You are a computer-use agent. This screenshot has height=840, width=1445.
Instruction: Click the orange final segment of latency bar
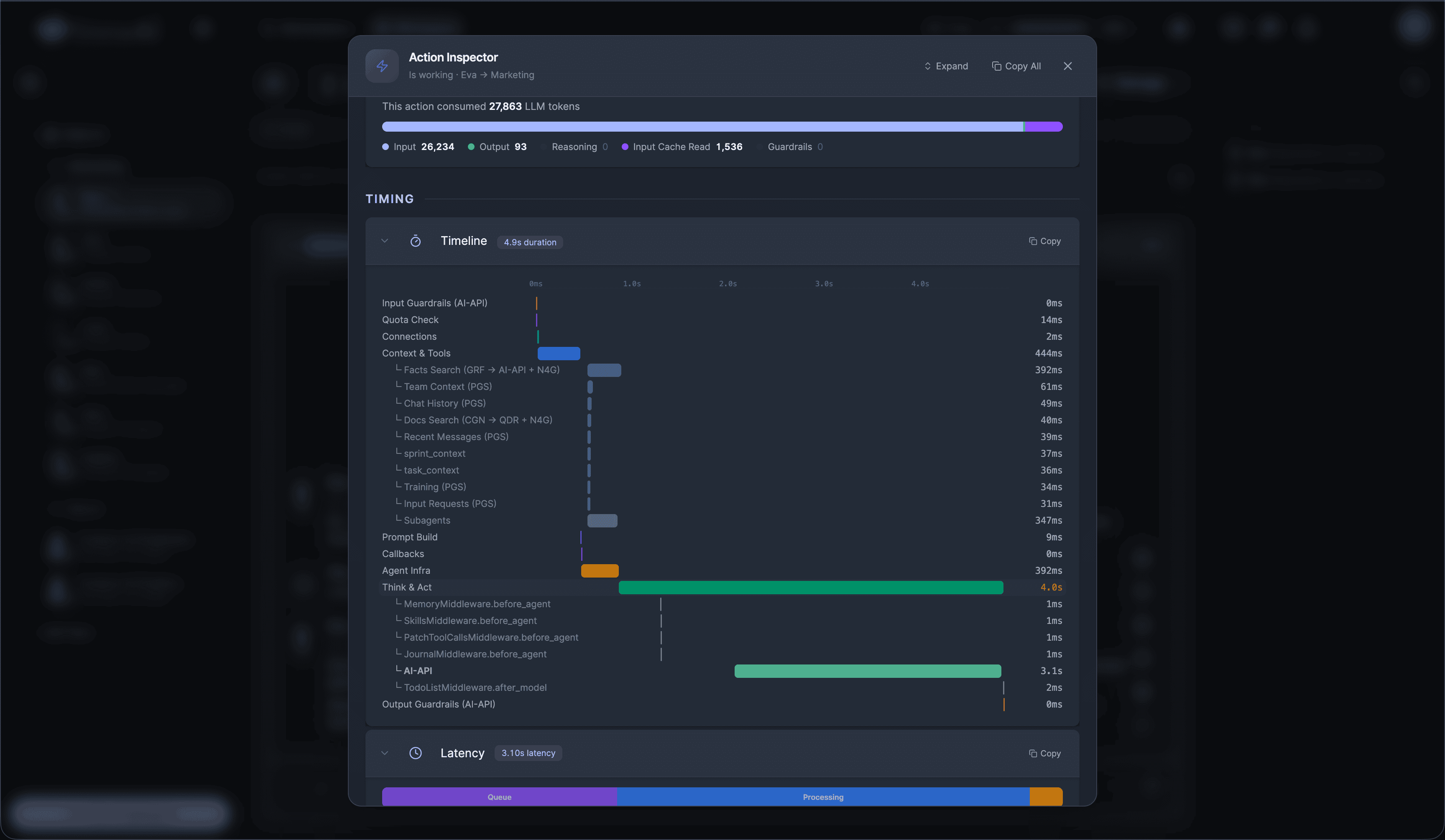point(1046,797)
